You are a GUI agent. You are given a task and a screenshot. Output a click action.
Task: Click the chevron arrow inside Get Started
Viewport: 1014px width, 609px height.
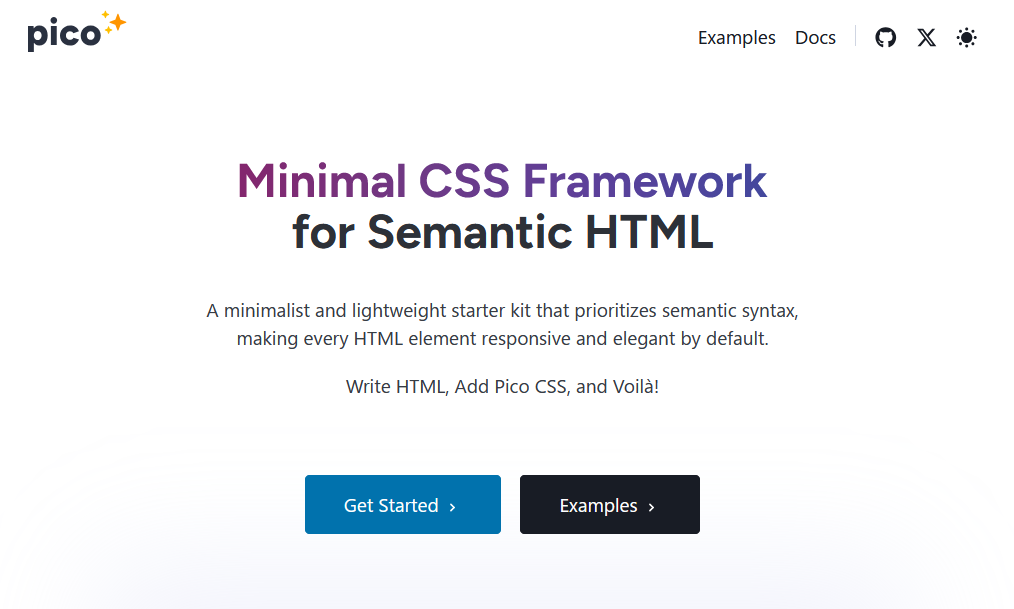tap(452, 507)
